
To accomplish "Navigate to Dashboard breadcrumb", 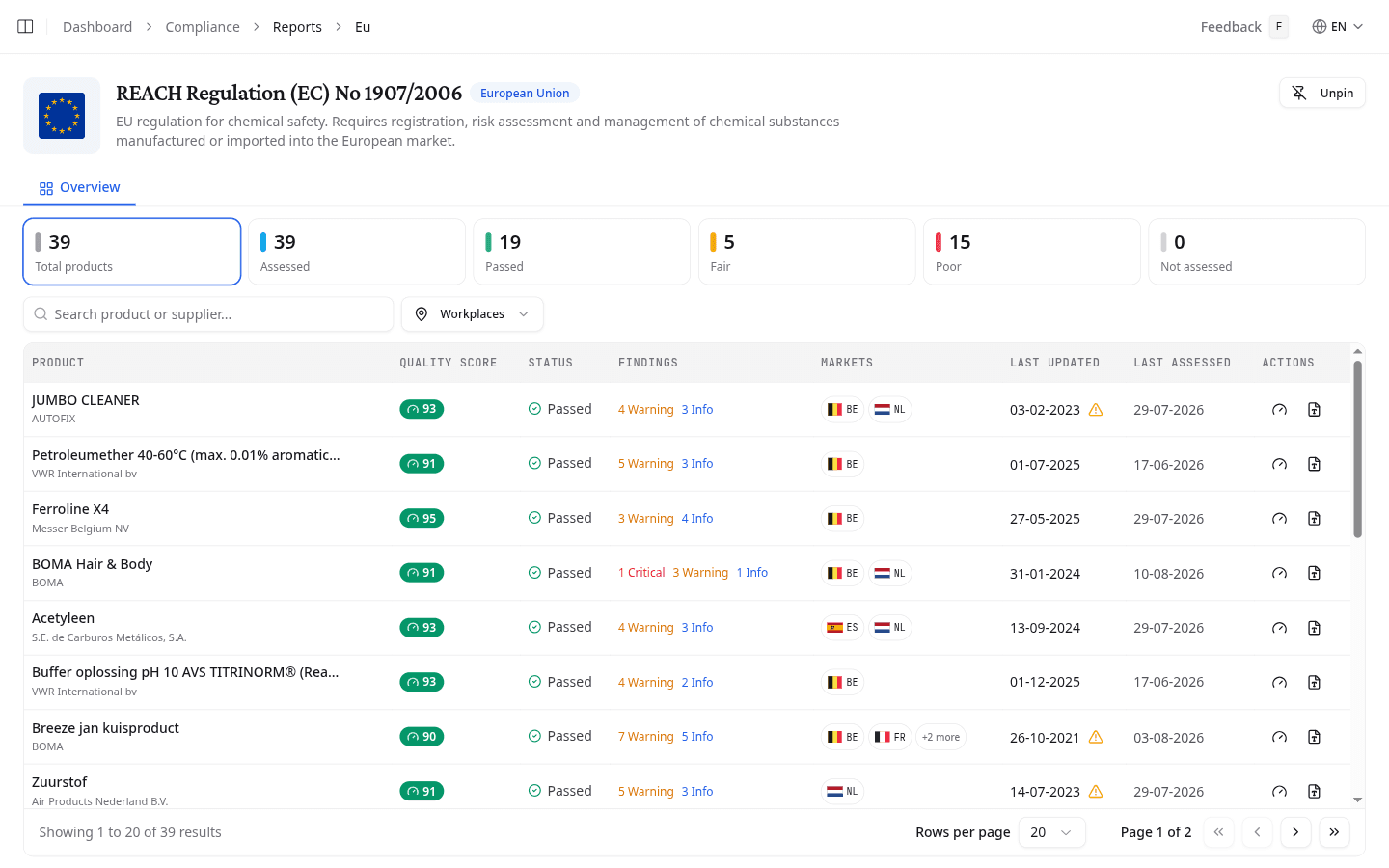I will 97,27.
